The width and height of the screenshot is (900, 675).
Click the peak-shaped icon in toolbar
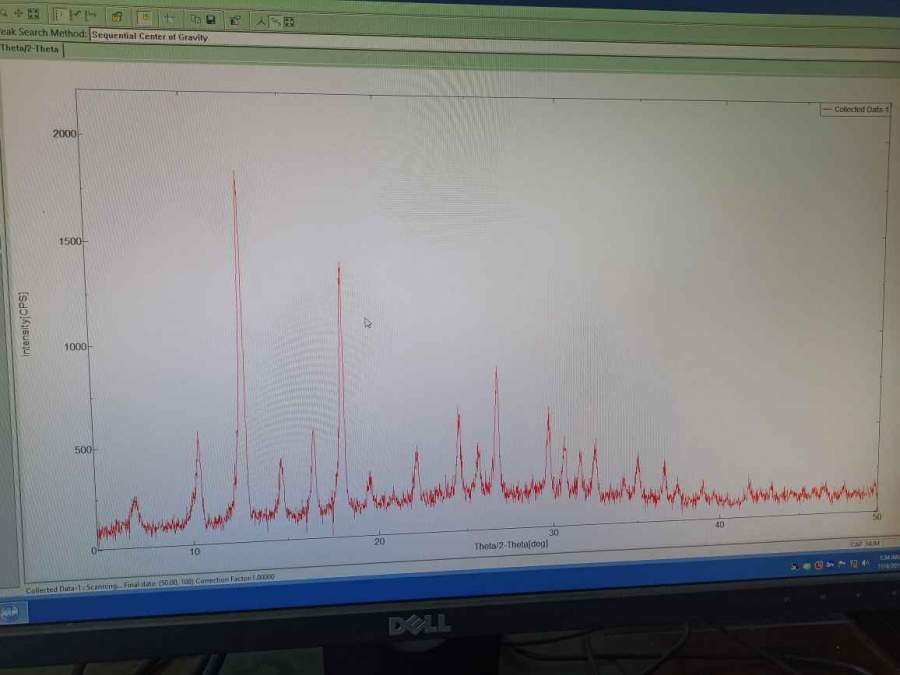(261, 21)
